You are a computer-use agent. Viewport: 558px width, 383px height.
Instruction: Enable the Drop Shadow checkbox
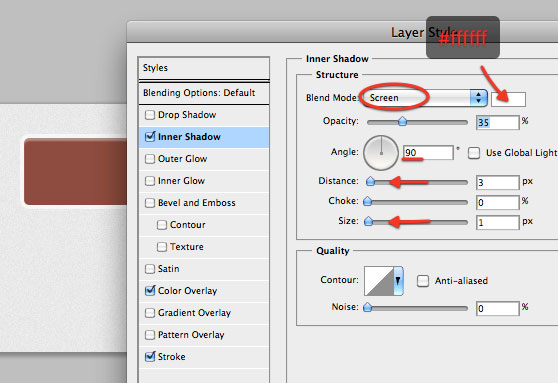pyautogui.click(x=150, y=115)
